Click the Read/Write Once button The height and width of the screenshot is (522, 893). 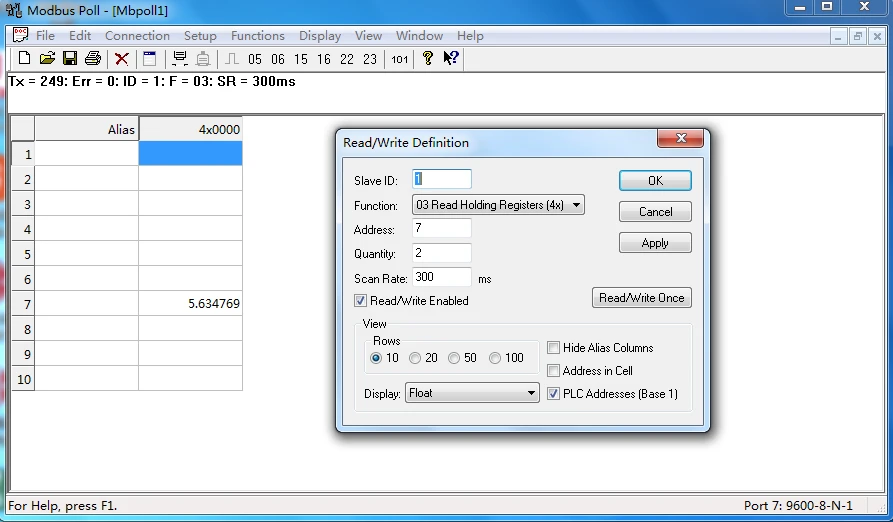coord(641,298)
